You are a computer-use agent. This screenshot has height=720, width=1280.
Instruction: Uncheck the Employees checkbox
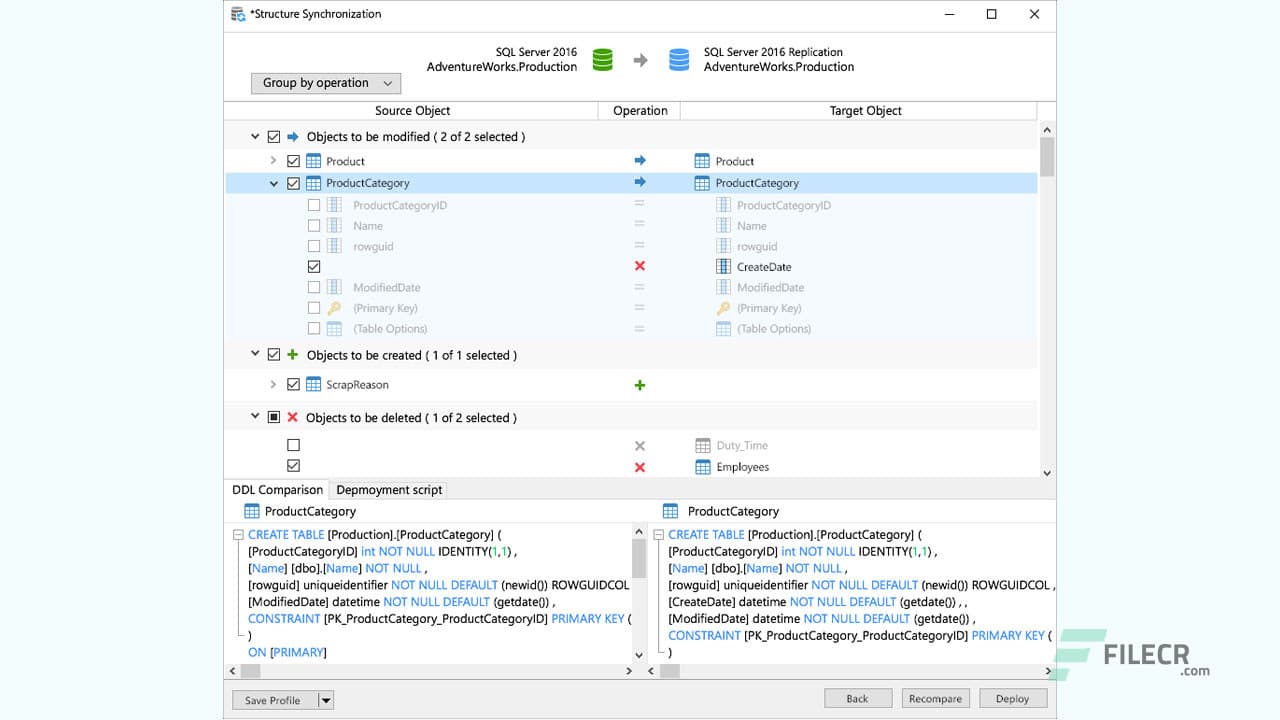click(294, 466)
